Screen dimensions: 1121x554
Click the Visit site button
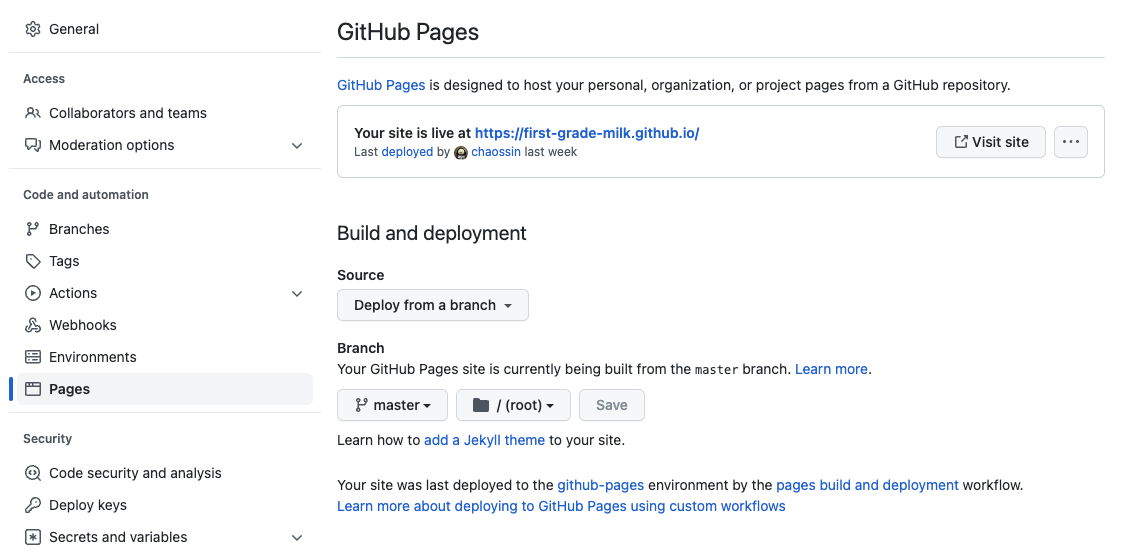[x=991, y=142]
